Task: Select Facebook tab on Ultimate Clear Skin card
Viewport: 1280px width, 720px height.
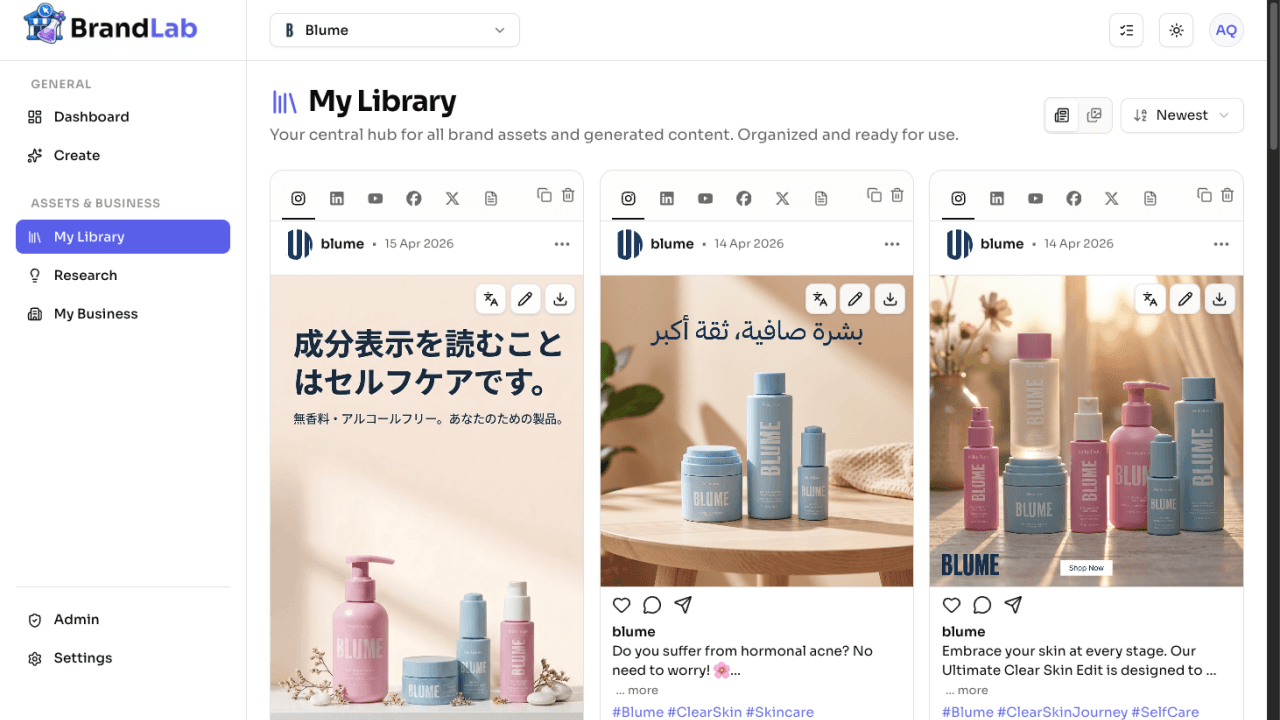Action: (1074, 198)
